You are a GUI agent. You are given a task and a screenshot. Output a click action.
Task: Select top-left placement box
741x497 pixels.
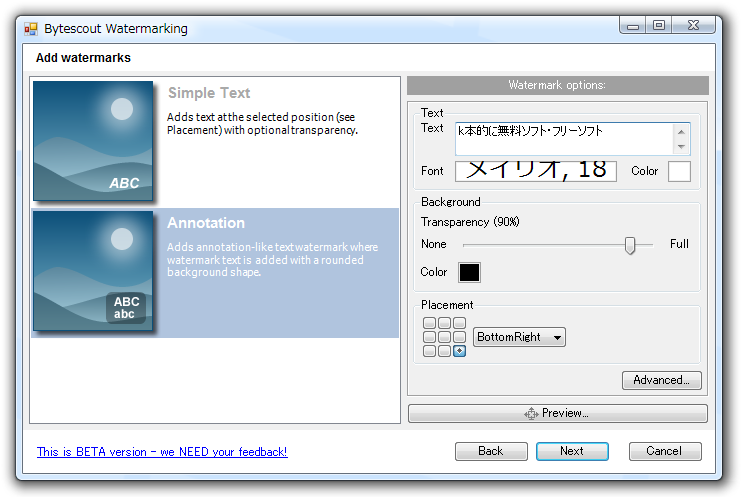coord(429,323)
